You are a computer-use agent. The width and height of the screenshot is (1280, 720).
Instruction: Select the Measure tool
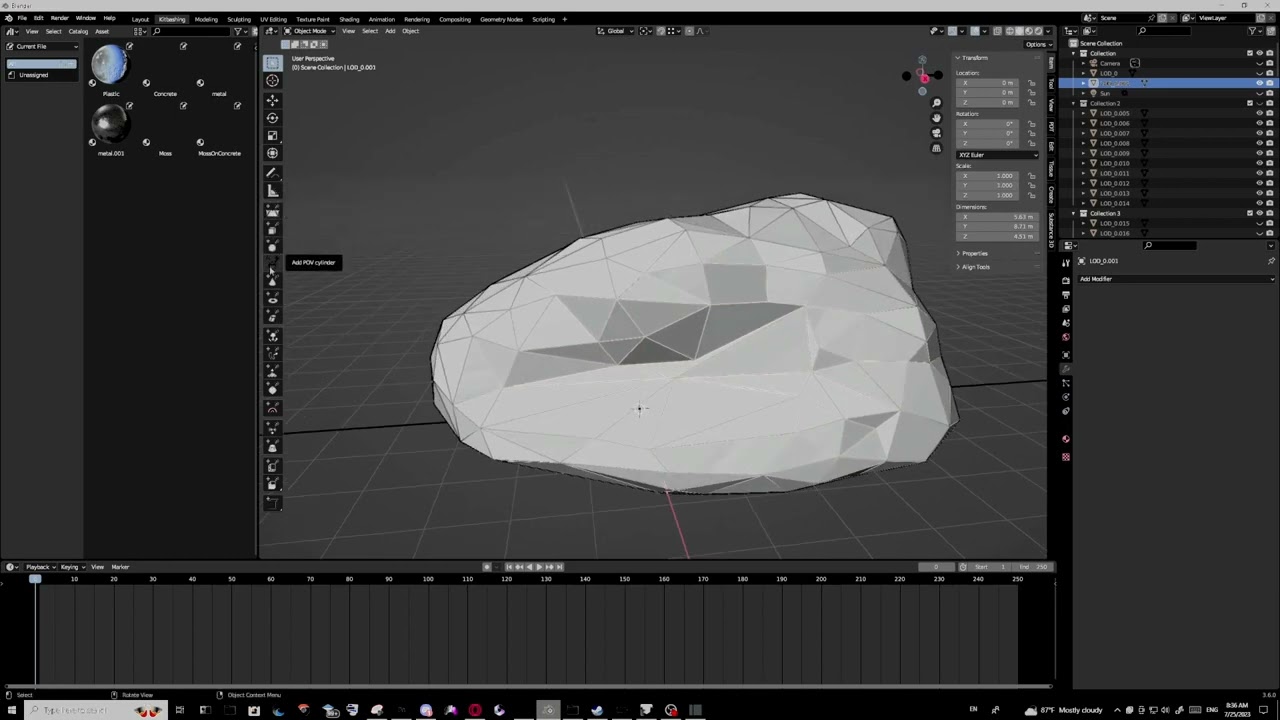point(272,191)
